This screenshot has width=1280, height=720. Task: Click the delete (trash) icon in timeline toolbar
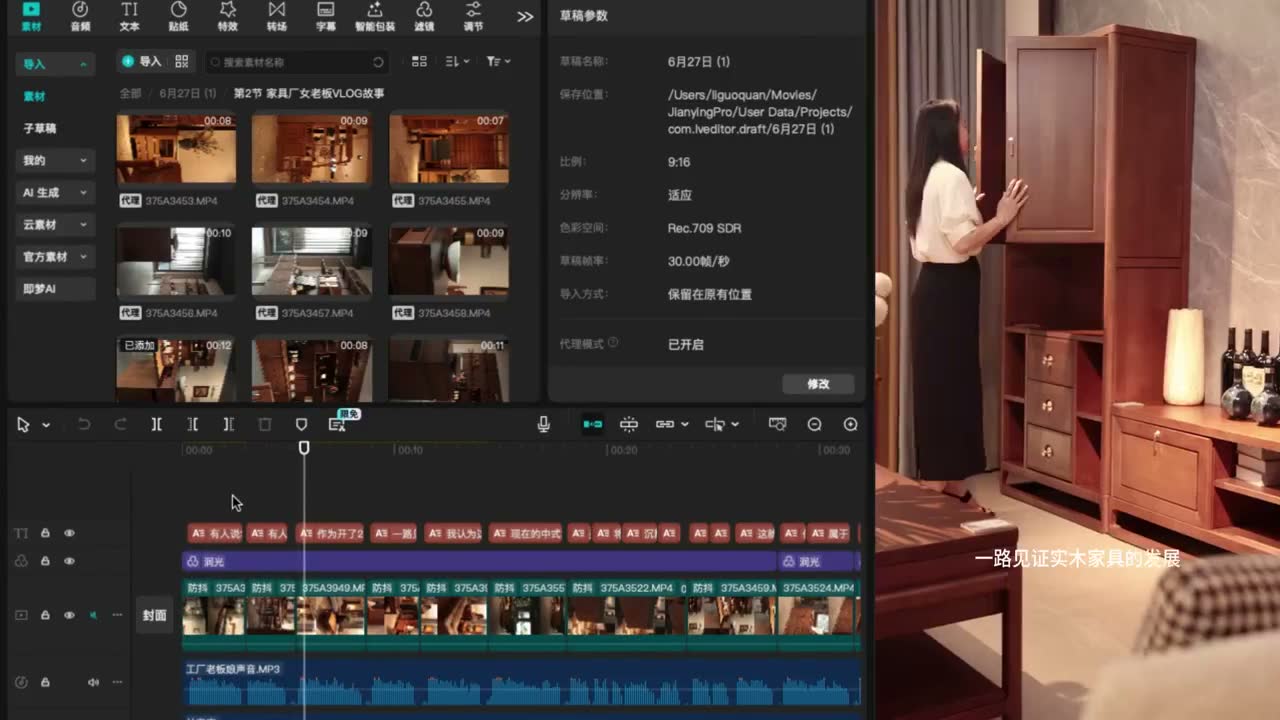(x=265, y=425)
